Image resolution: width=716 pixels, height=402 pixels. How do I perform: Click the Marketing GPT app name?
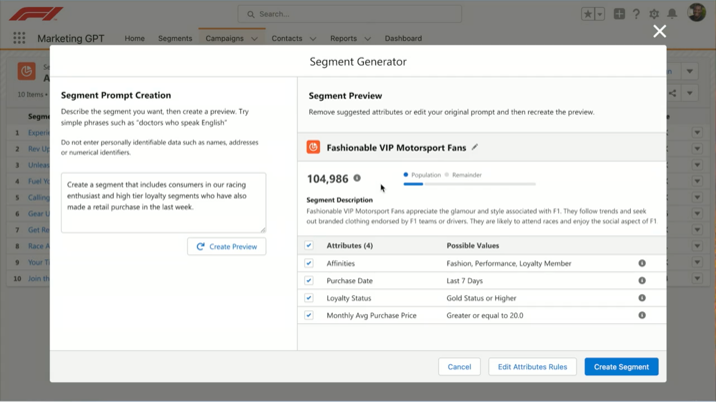[x=71, y=38]
